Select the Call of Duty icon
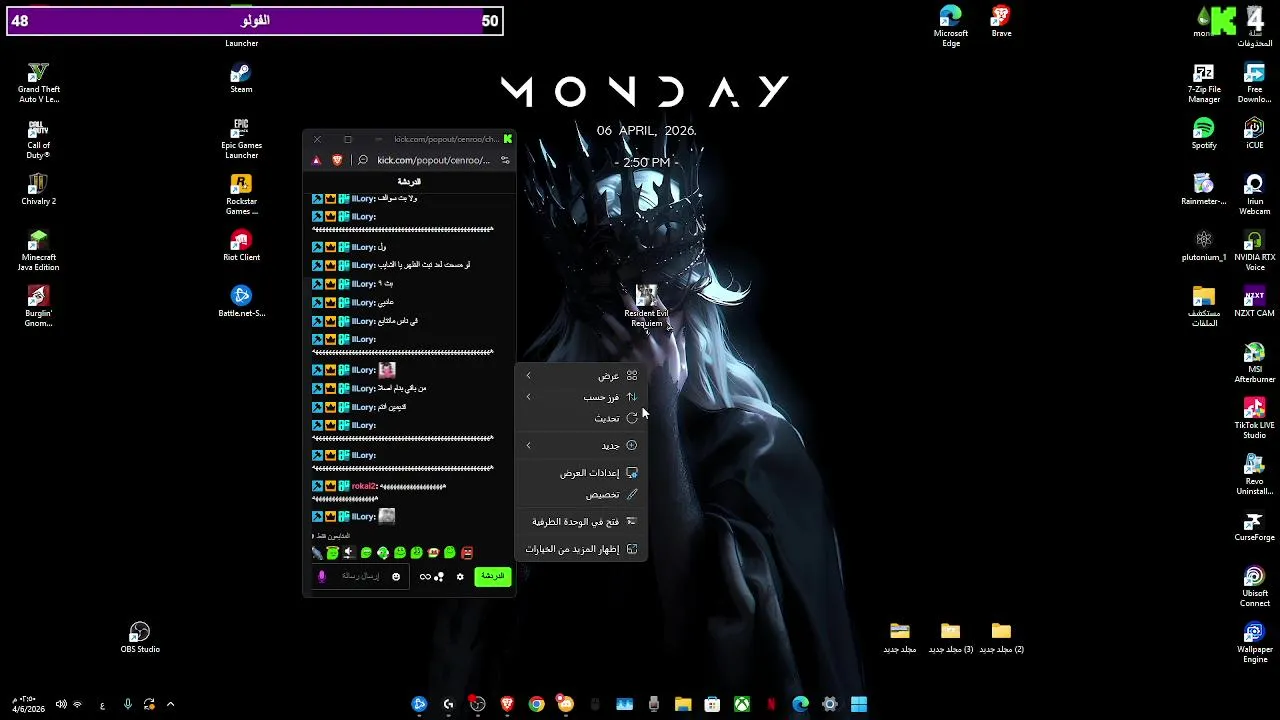 pyautogui.click(x=38, y=139)
